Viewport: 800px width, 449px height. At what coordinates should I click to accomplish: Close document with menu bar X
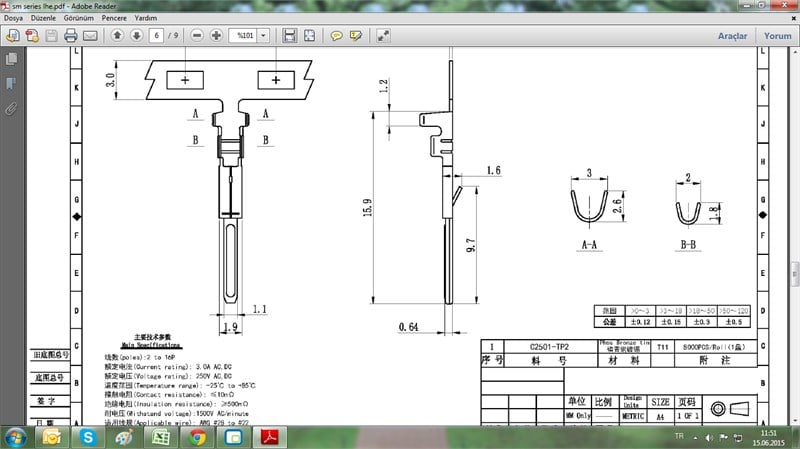pyautogui.click(x=793, y=18)
